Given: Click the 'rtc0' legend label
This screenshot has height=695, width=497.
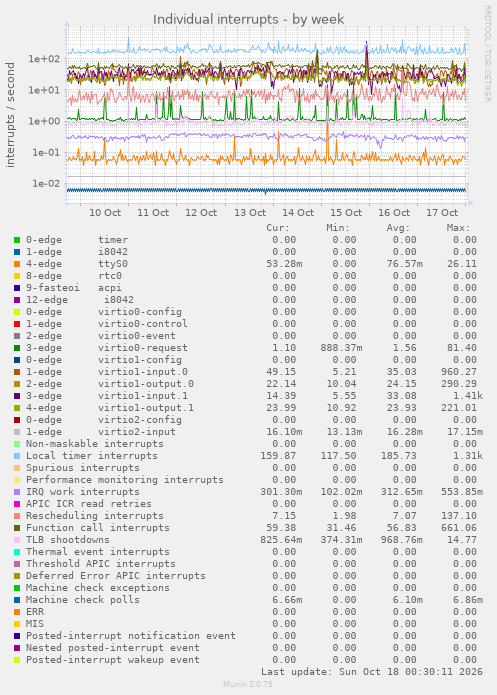Looking at the screenshot, I should click(110, 276).
